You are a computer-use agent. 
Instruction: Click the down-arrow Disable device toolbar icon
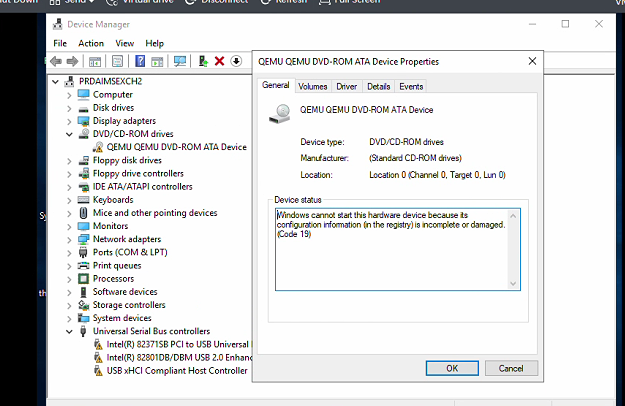(x=236, y=61)
